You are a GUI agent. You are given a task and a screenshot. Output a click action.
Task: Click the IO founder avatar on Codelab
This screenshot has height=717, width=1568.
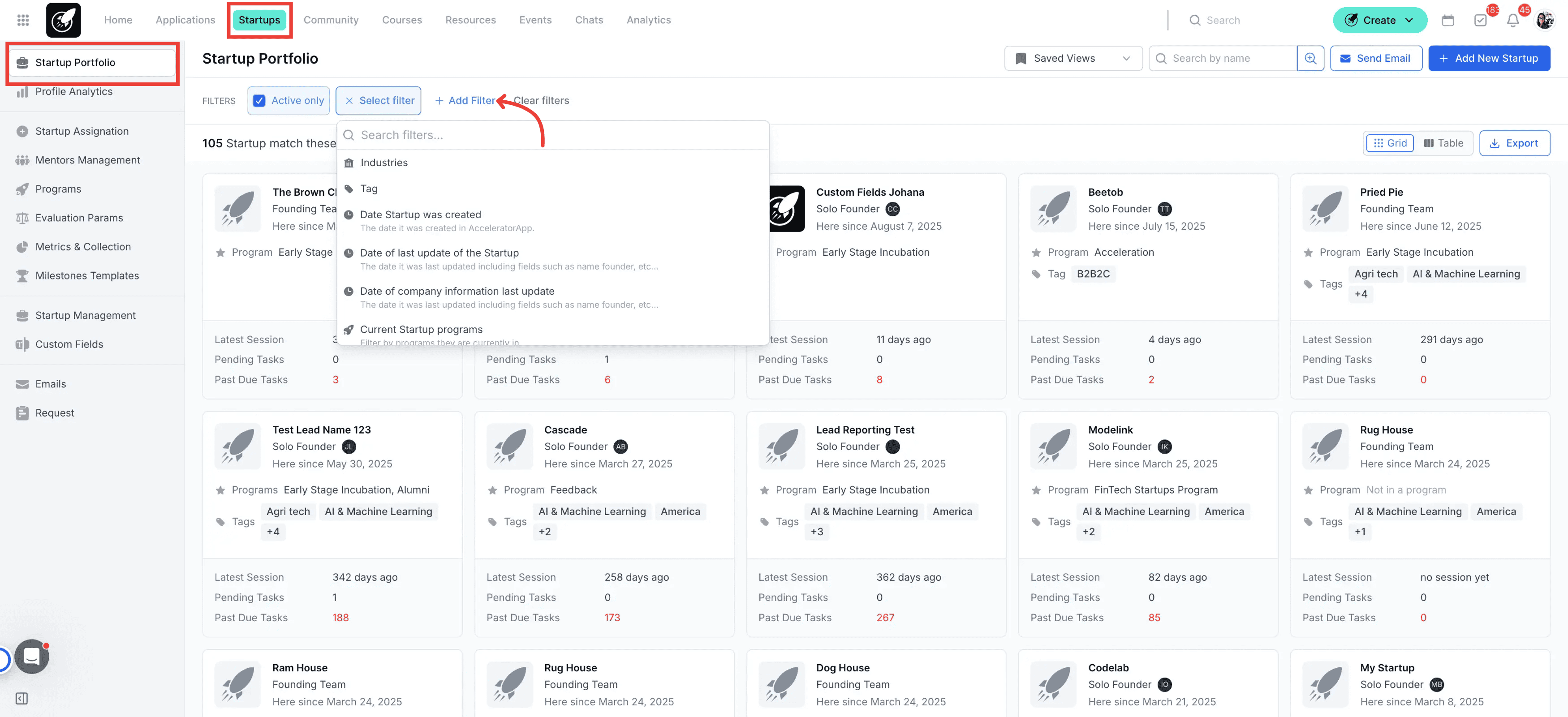pyautogui.click(x=1164, y=684)
